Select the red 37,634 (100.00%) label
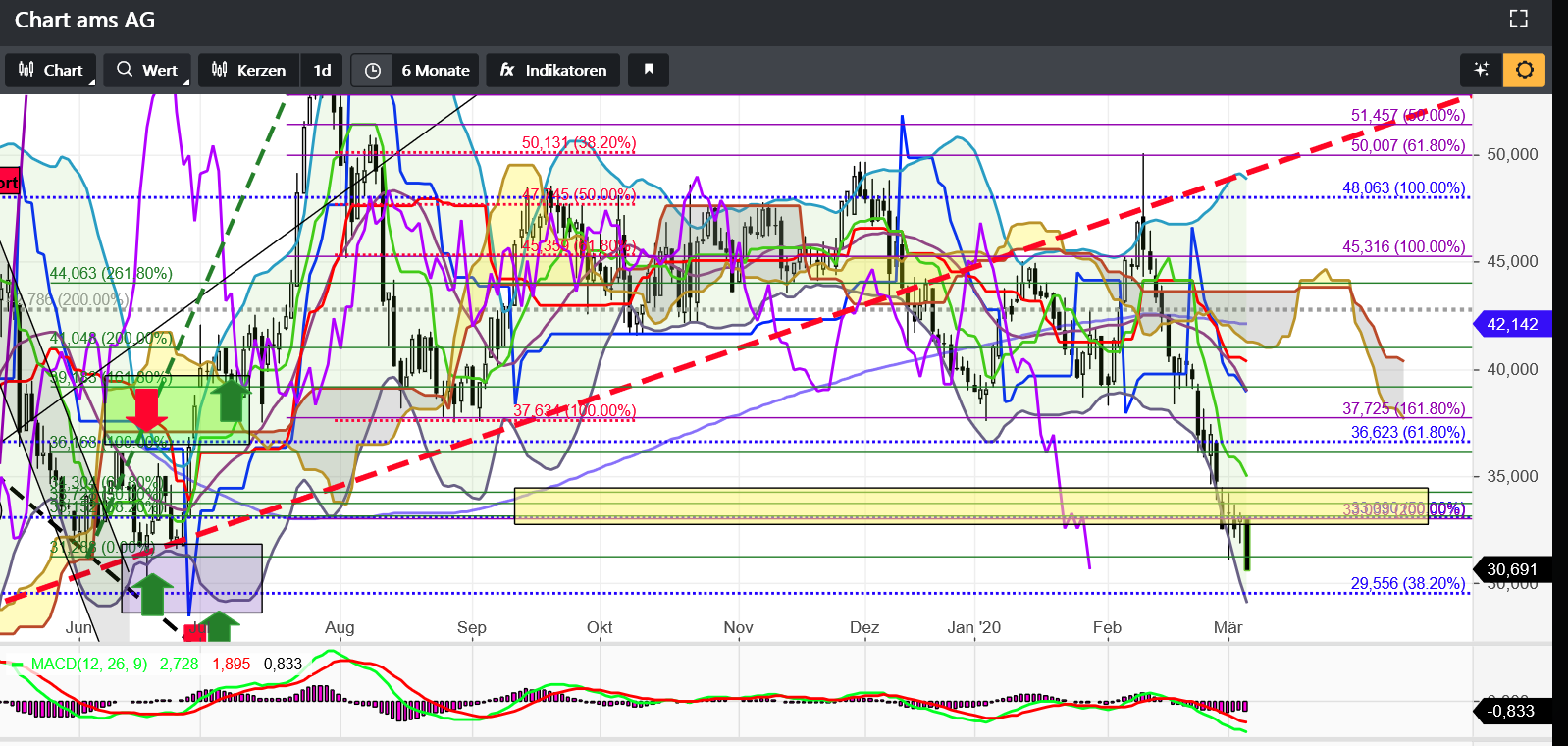The image size is (1568, 746). pos(575,410)
